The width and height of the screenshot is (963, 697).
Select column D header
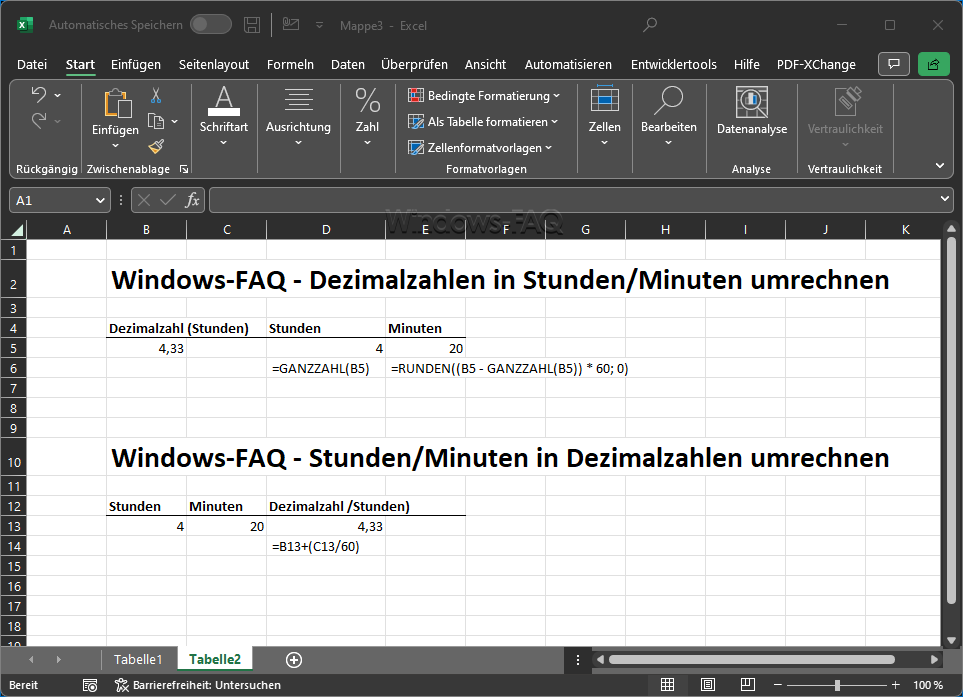tap(326, 230)
